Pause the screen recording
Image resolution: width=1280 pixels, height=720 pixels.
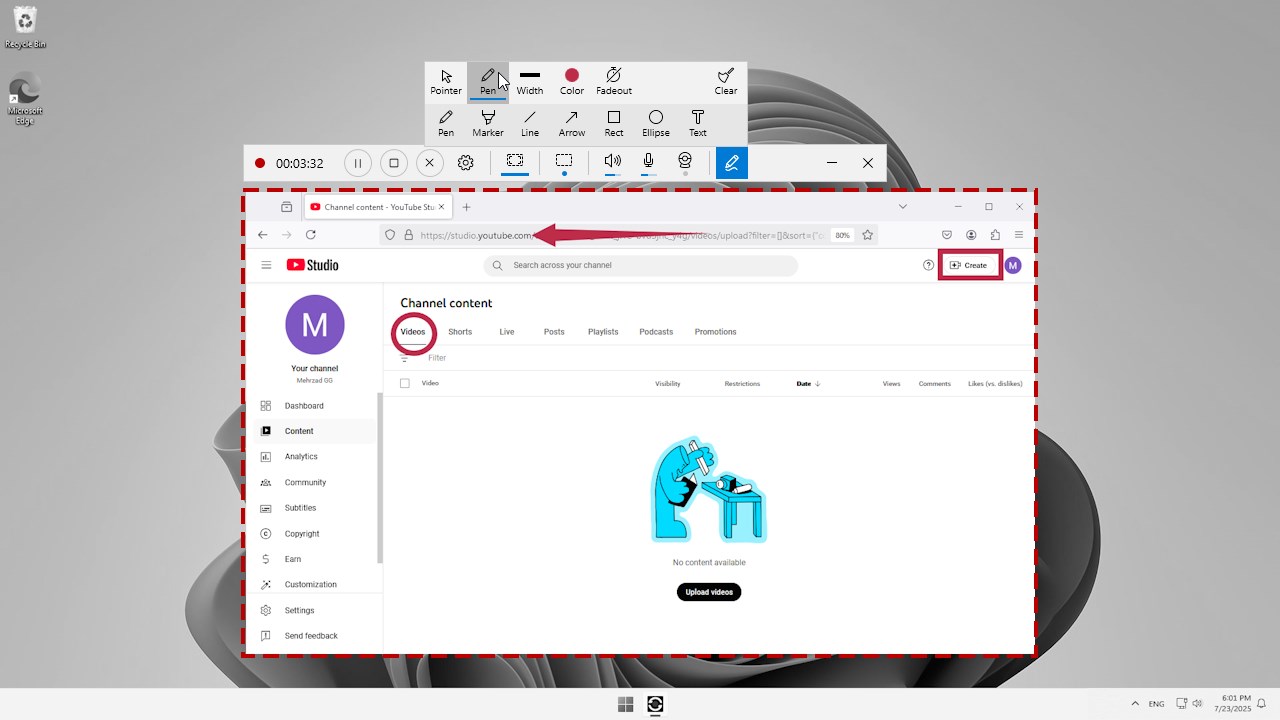coord(357,162)
